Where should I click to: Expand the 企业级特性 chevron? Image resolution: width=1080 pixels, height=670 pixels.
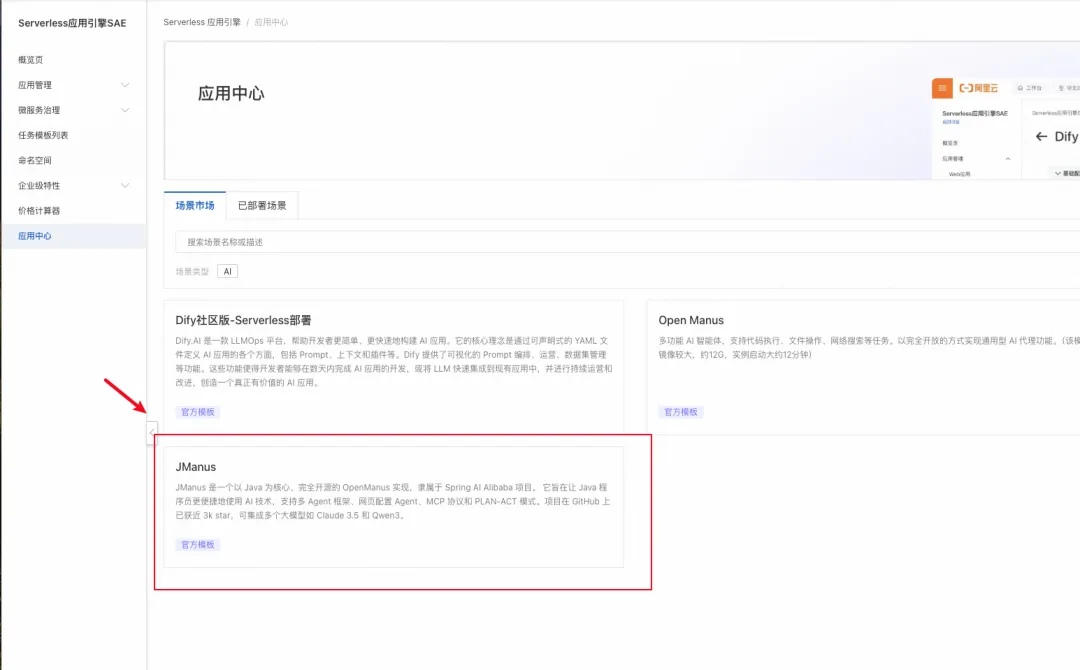pos(125,186)
